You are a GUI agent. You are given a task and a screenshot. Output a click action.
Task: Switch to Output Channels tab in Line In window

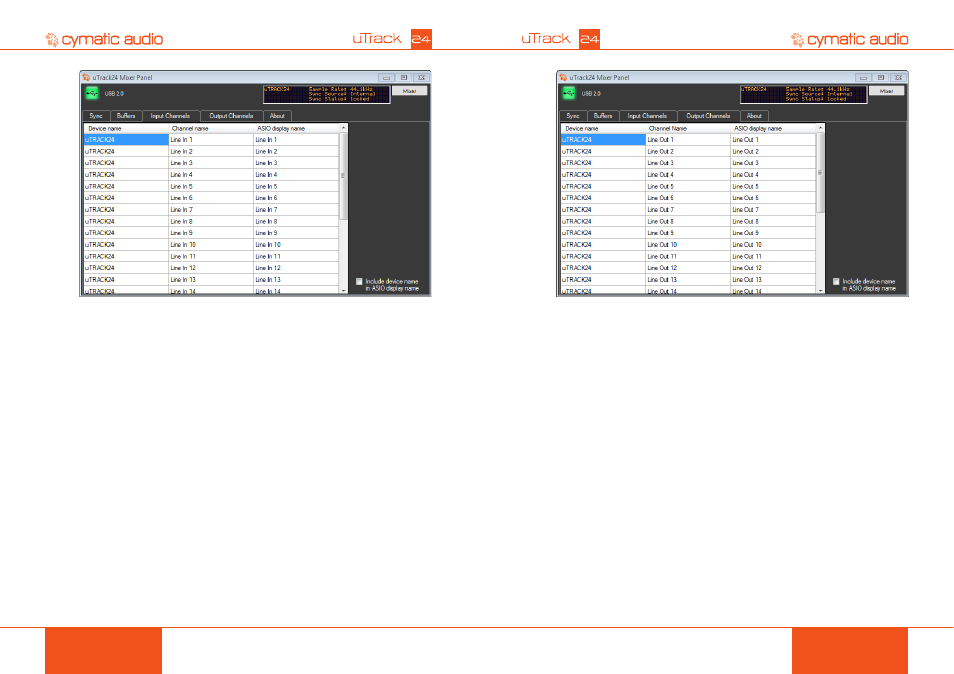pos(231,116)
